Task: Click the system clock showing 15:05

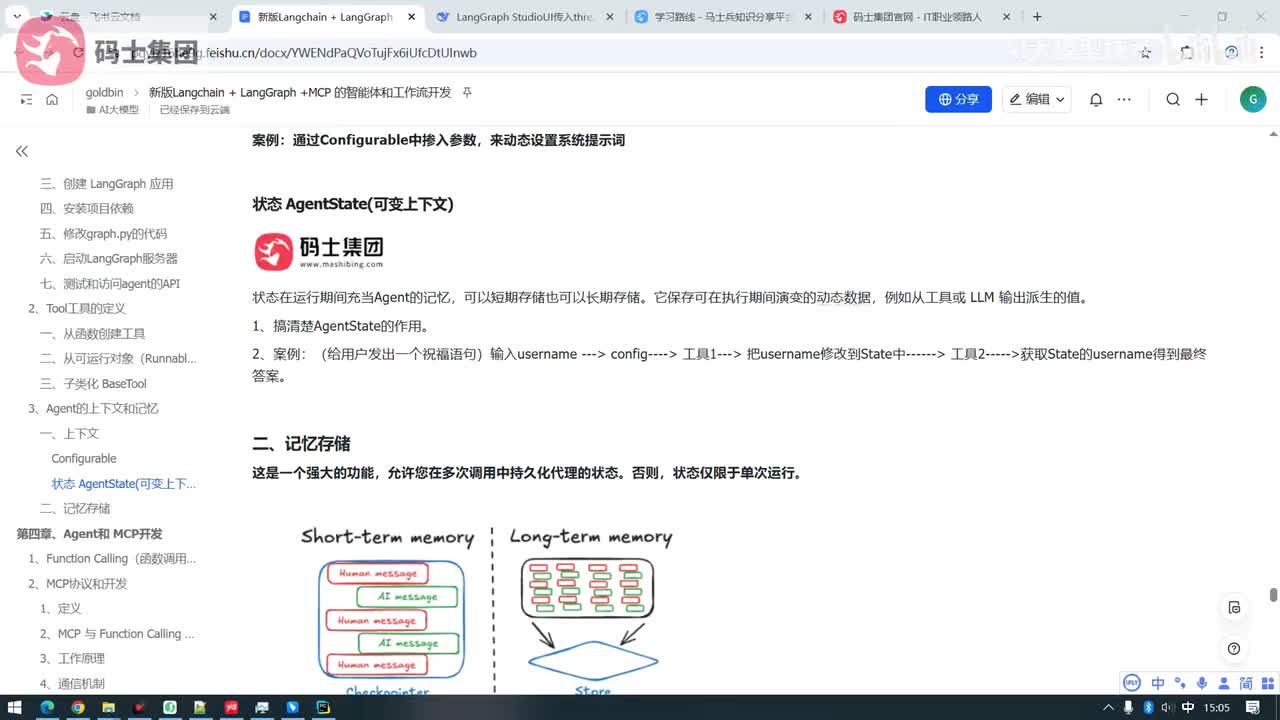Action: pyautogui.click(x=1217, y=707)
